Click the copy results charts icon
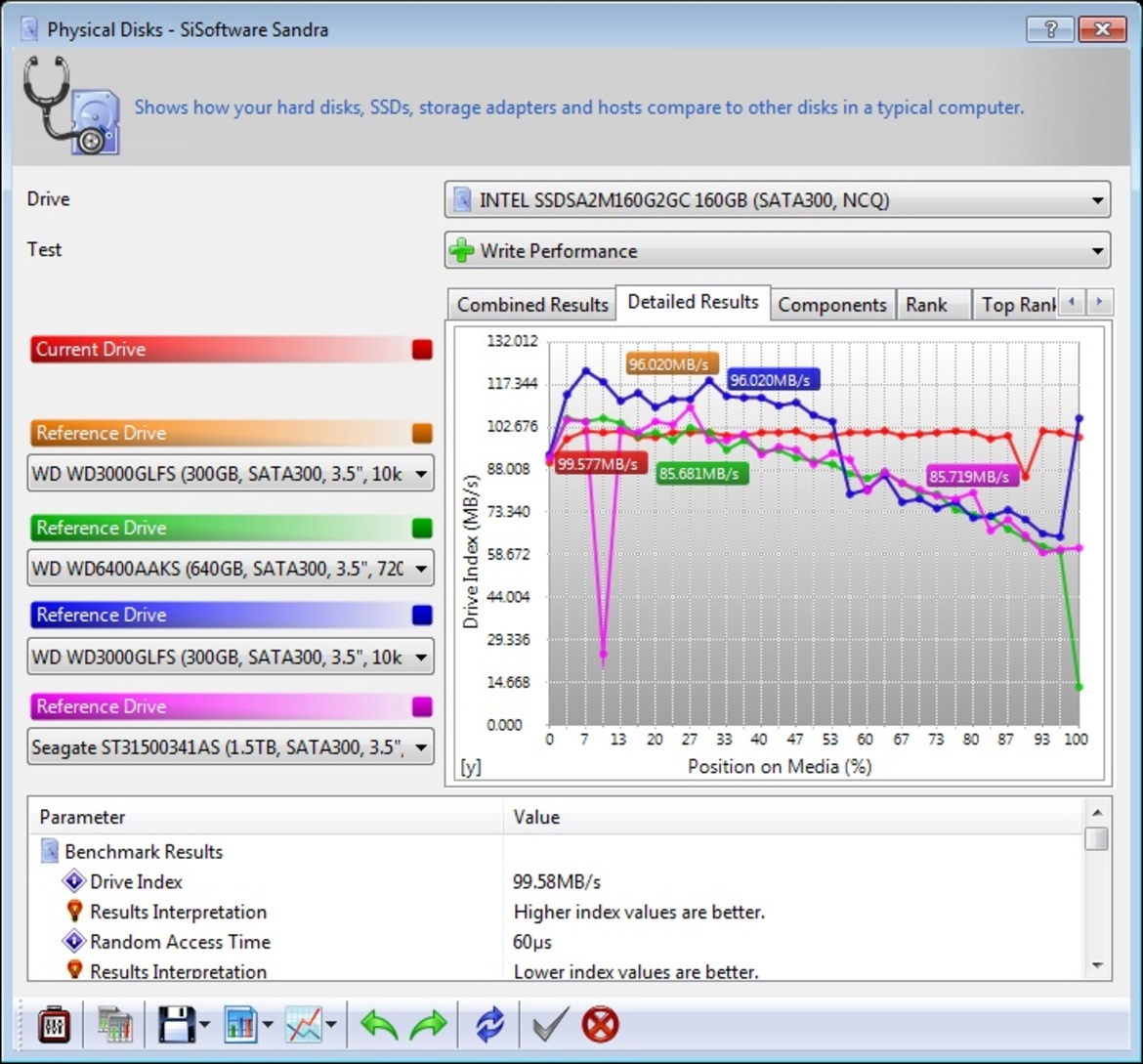 point(114,1025)
